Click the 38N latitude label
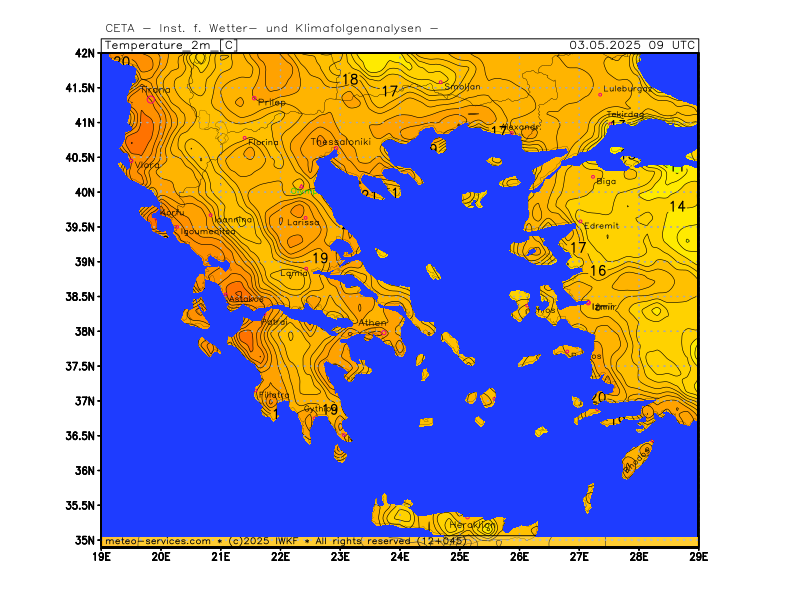The height and width of the screenshot is (600, 800). tap(85, 331)
